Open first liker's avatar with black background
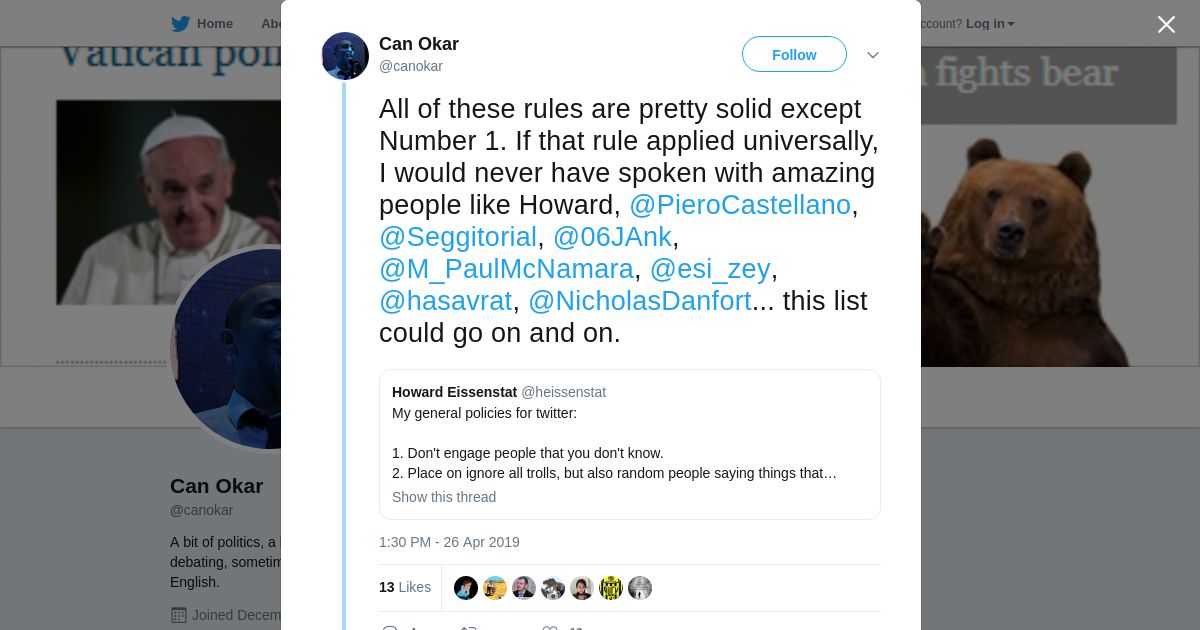The image size is (1200, 630). [466, 588]
